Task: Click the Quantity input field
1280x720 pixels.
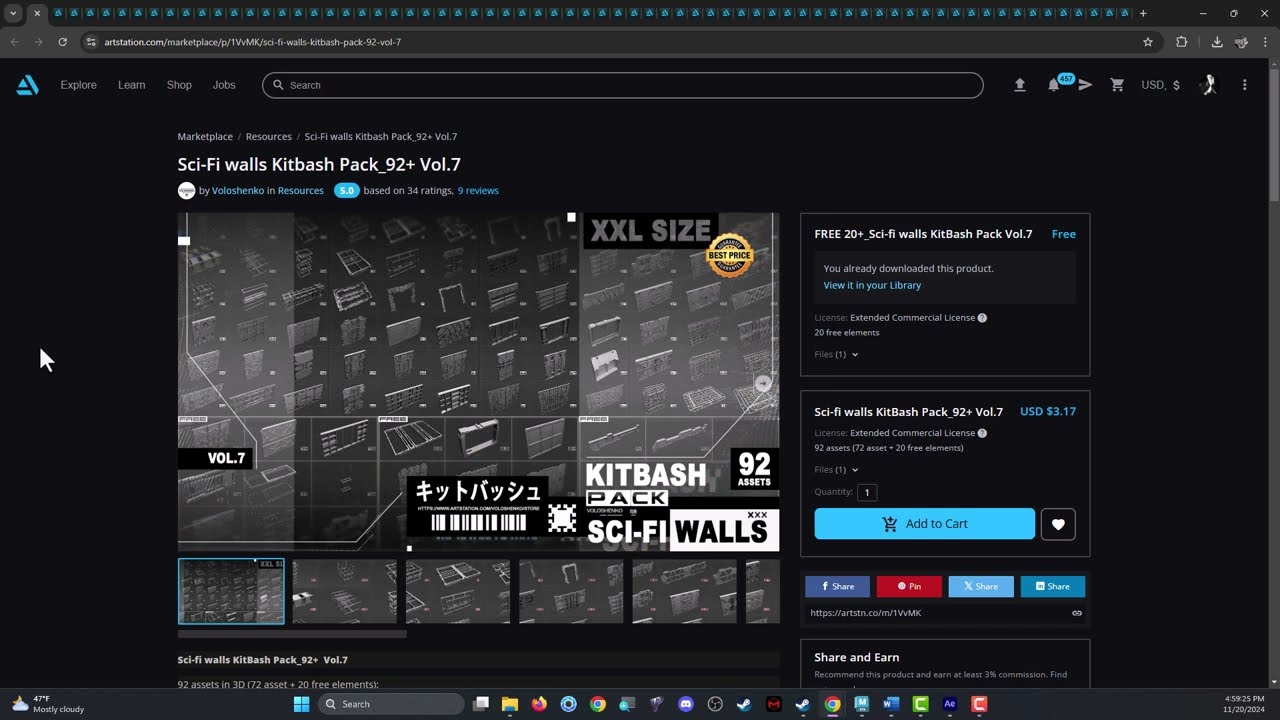Action: pyautogui.click(x=867, y=492)
